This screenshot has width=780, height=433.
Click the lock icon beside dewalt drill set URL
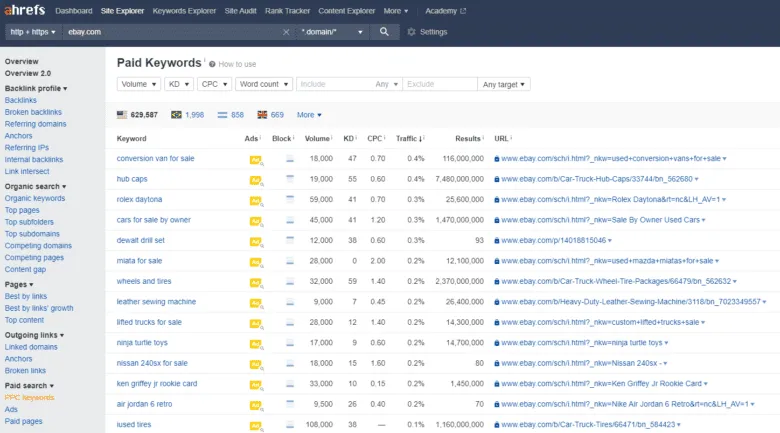[496, 240]
